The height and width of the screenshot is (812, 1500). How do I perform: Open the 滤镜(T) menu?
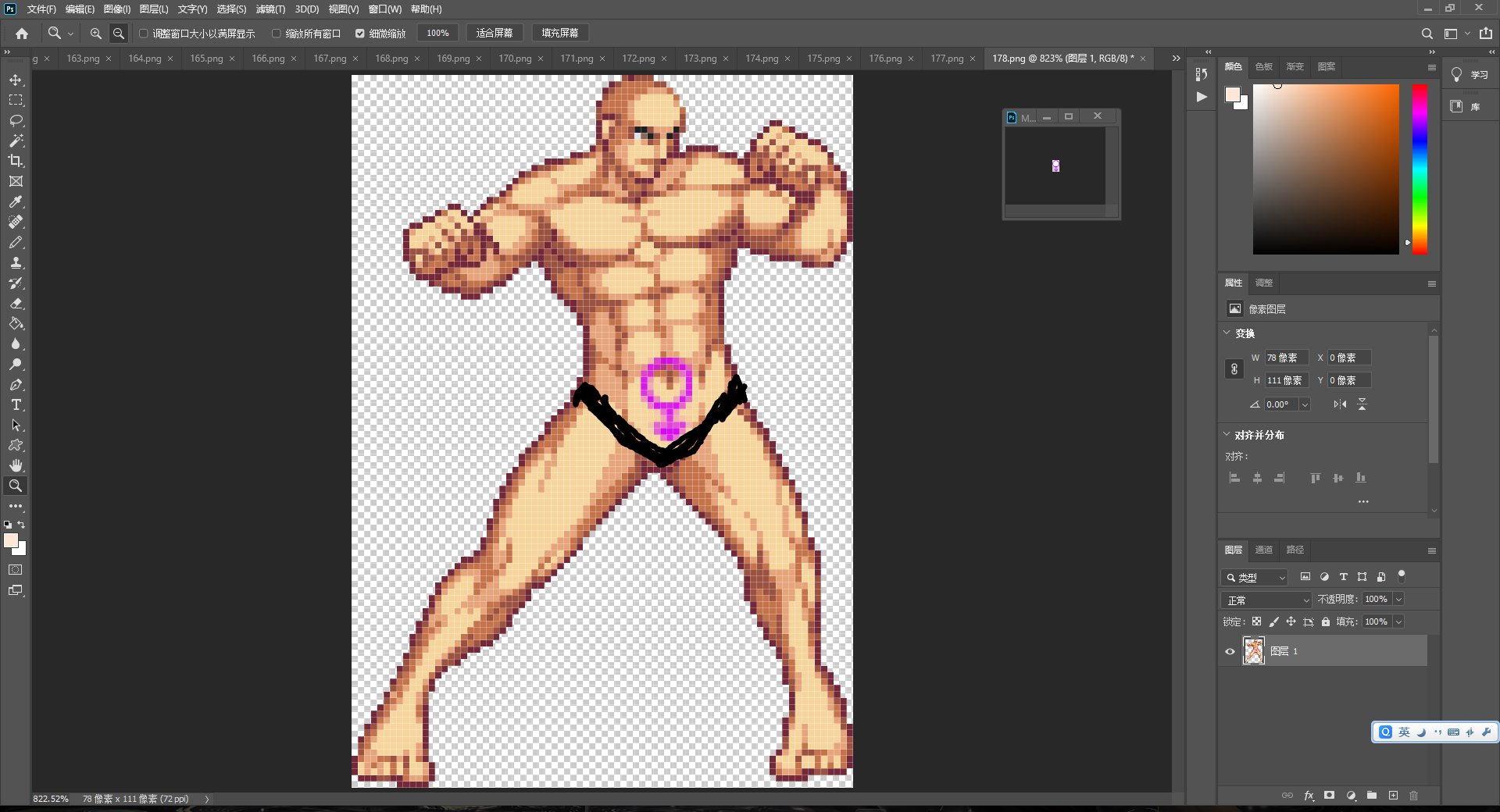point(270,9)
